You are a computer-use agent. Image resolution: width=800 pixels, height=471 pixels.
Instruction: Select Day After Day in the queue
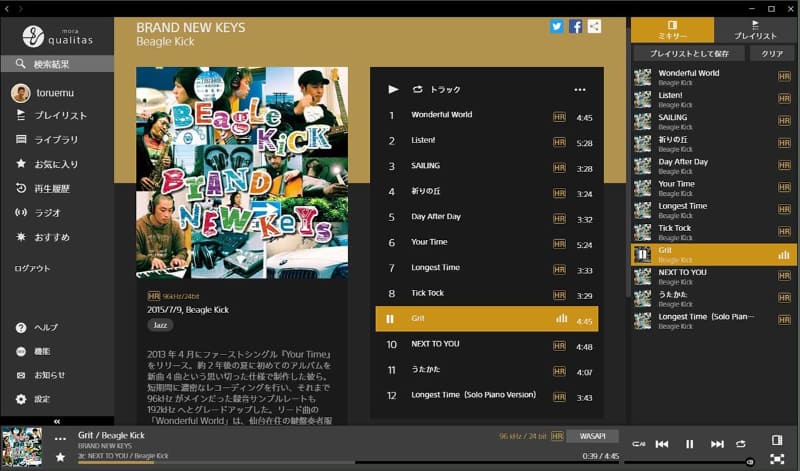(x=713, y=166)
